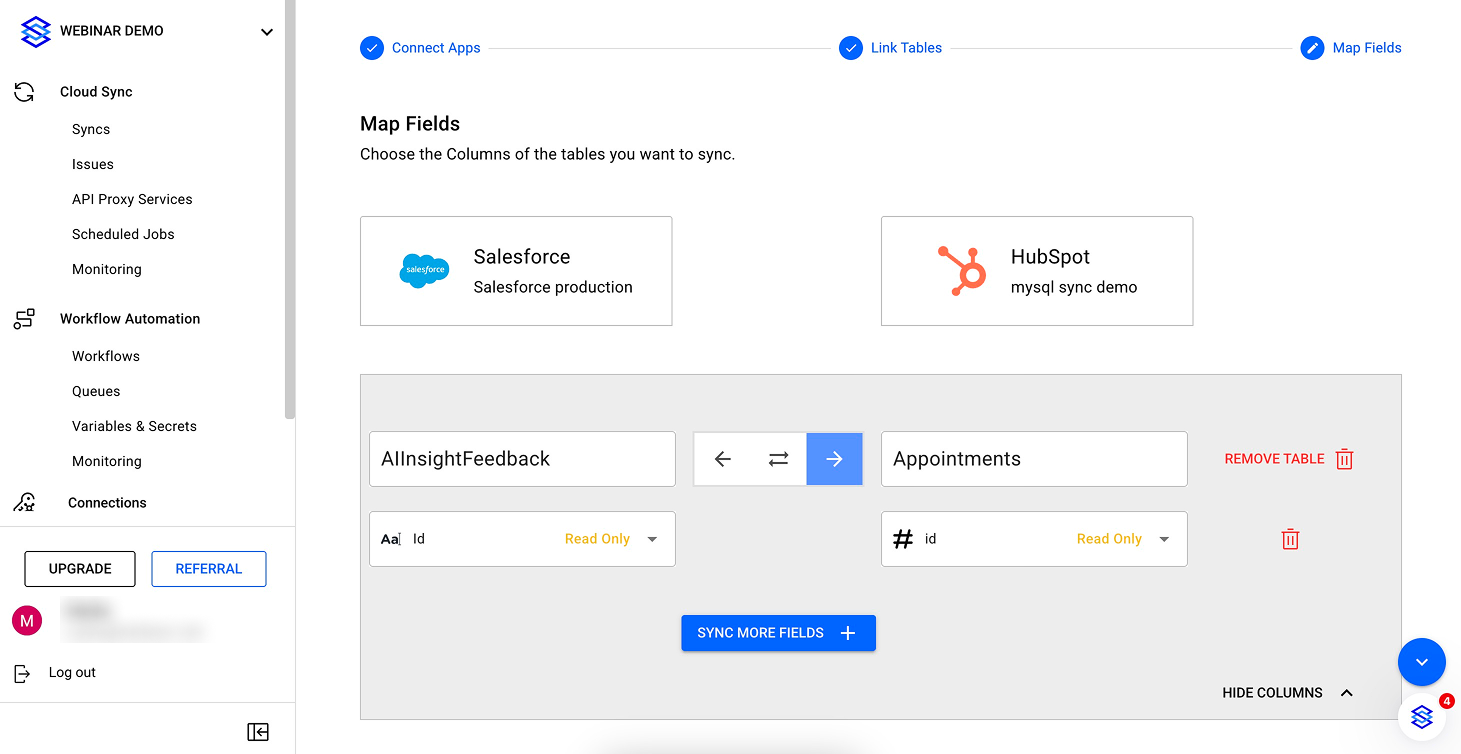Select right arrow sync direction
The image size is (1461, 754).
tap(834, 459)
